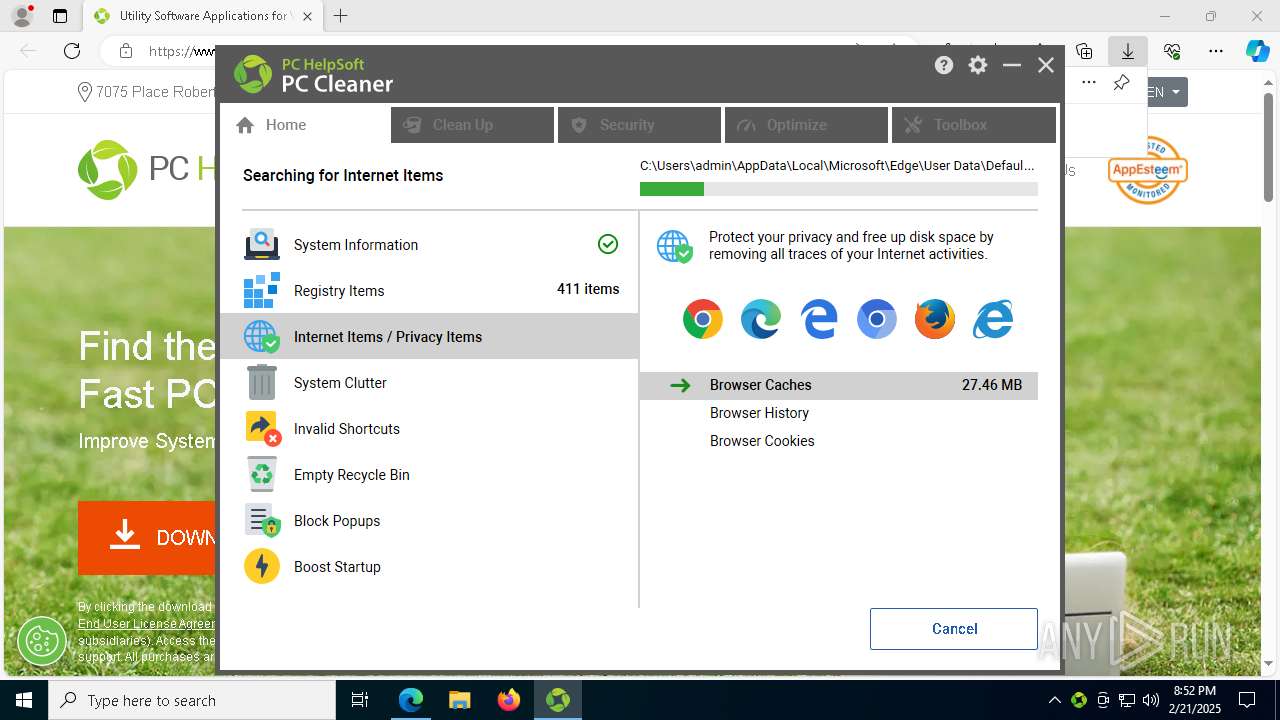Open Edge Settings and more ellipsis menu
1280x720 pixels.
click(1216, 51)
